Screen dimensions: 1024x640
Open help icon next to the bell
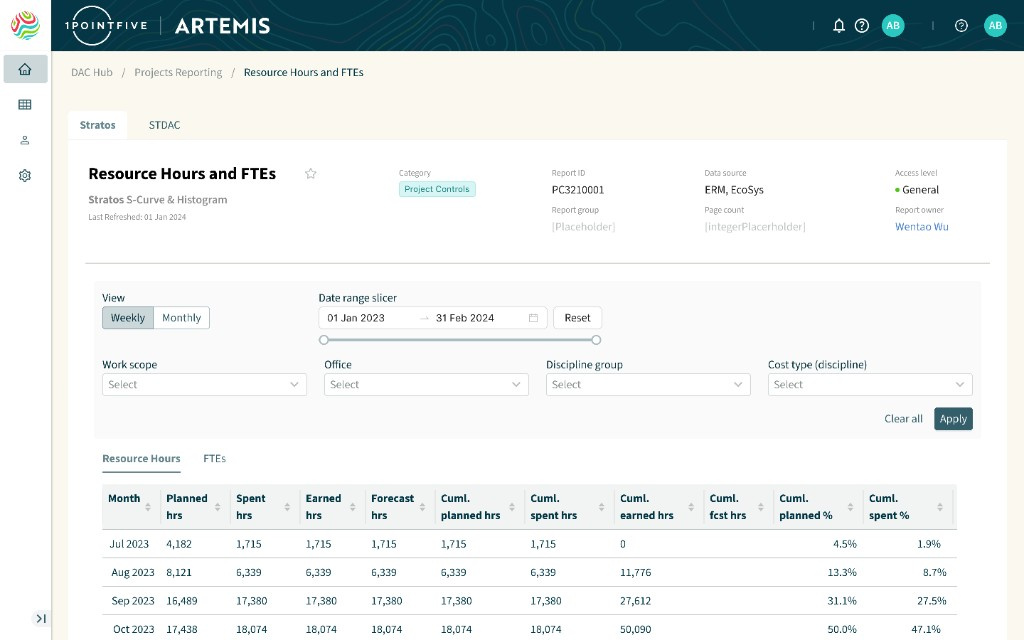[862, 25]
